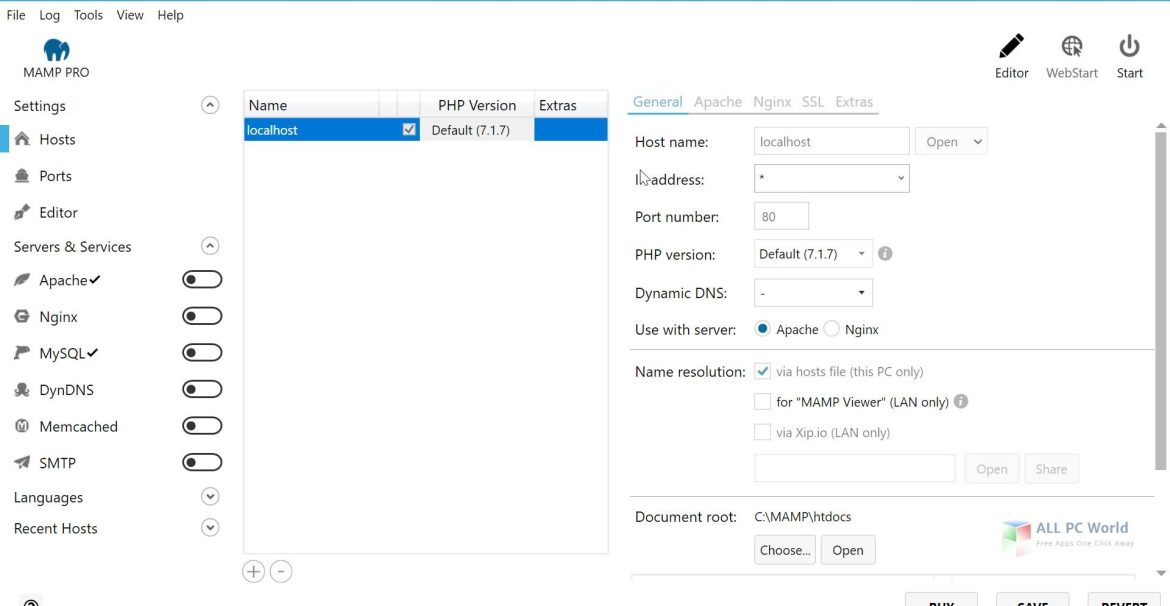This screenshot has width=1170, height=606.
Task: Toggle the SMTP service switch
Action: pos(202,462)
